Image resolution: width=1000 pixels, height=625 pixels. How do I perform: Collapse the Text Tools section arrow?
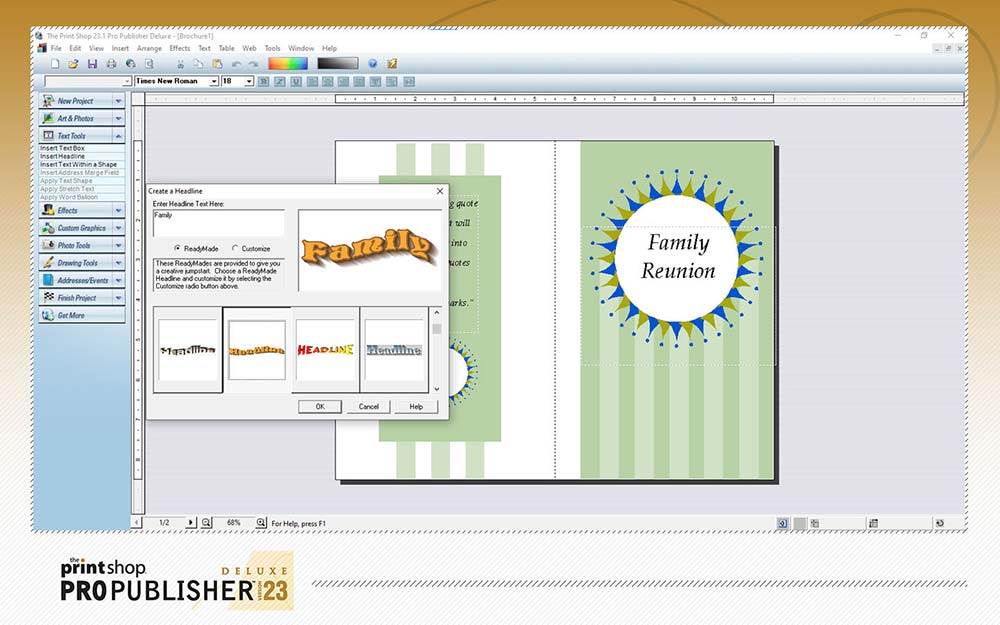[119, 136]
